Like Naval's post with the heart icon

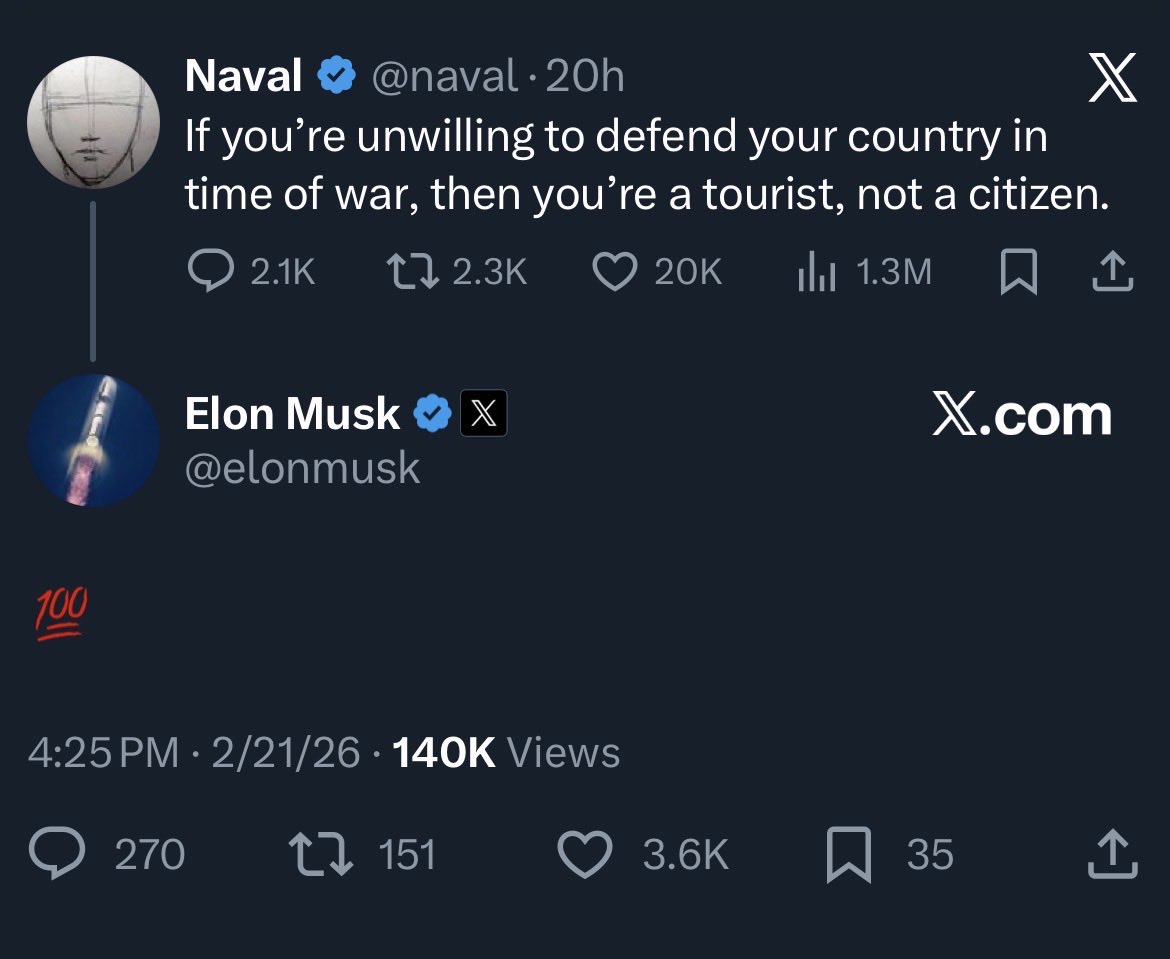click(615, 271)
